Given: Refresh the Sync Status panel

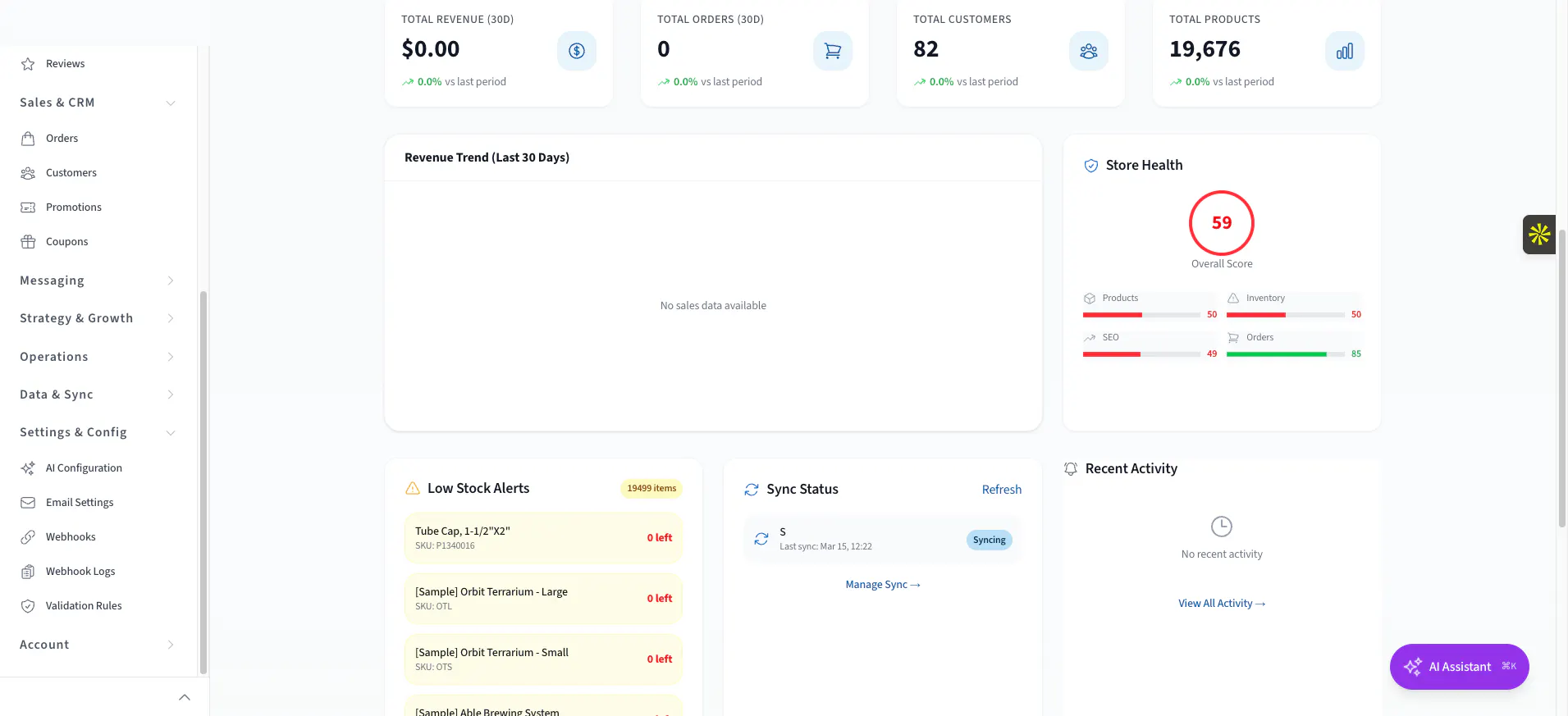Looking at the screenshot, I should (1002, 490).
